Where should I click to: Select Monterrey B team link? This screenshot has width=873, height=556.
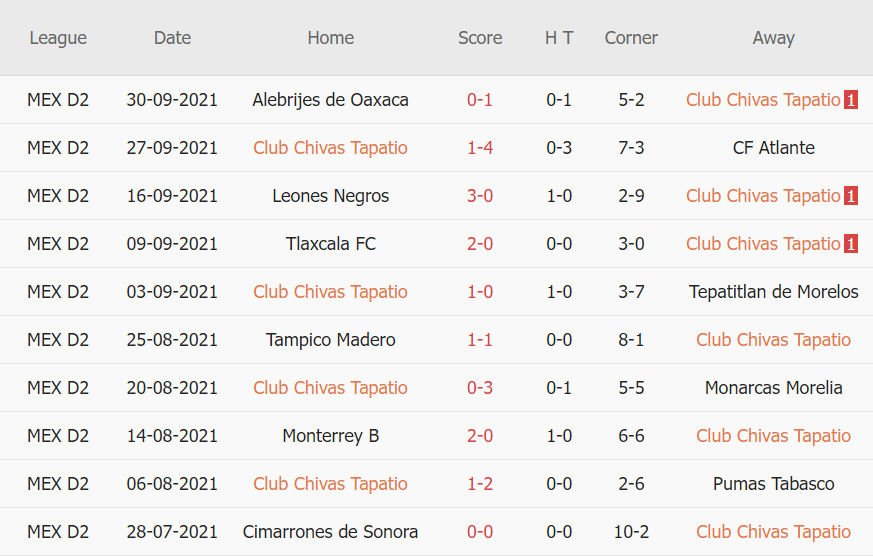coord(330,436)
